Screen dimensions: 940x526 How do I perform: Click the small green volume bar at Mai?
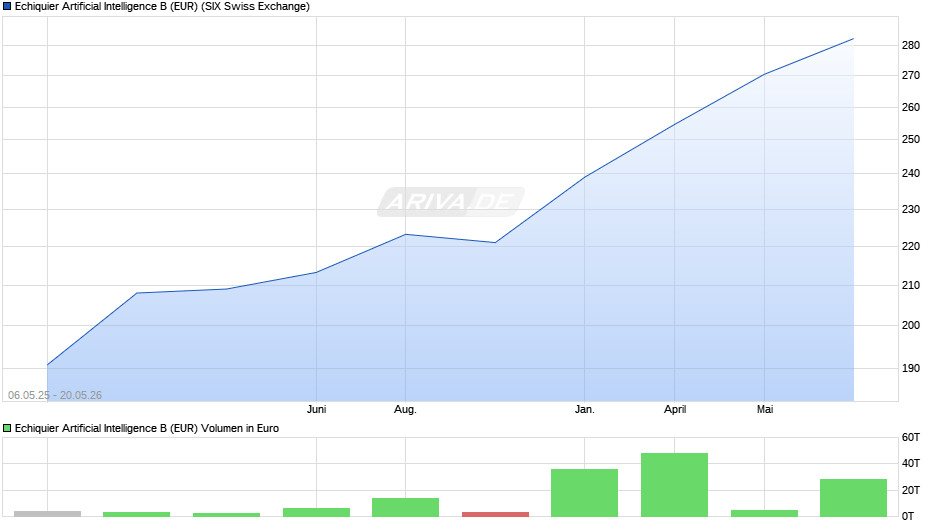[764, 513]
